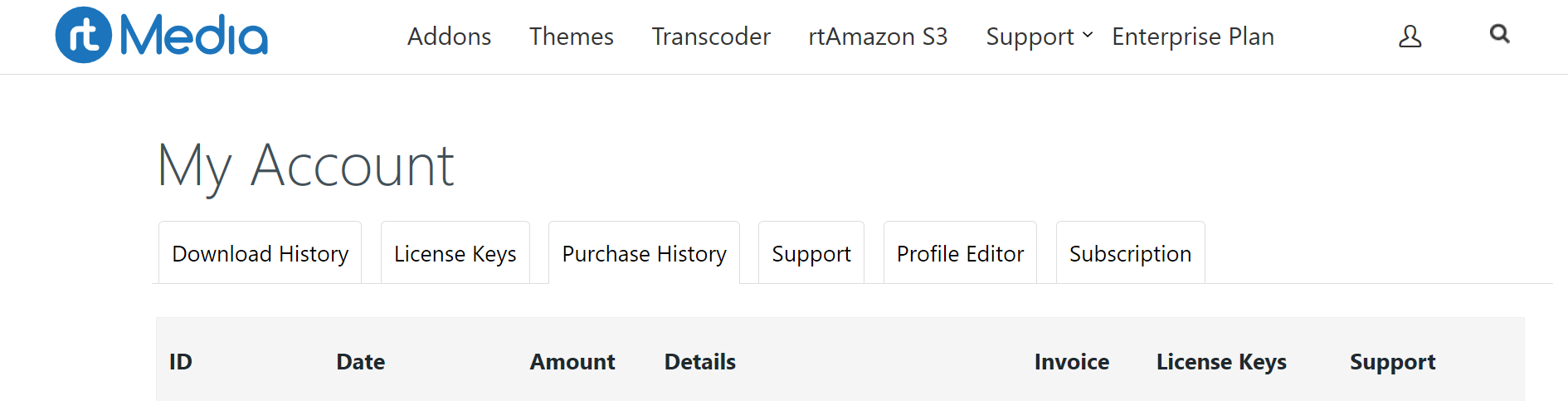Click the search magnifier icon
1568x401 pixels.
[x=1499, y=34]
